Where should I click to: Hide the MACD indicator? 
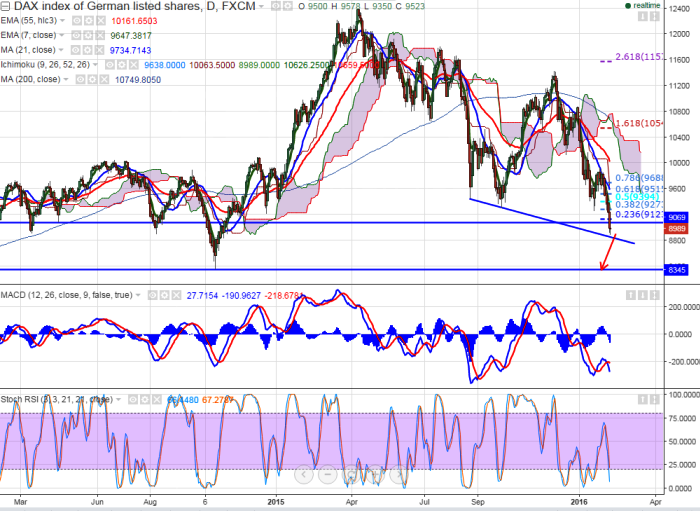pyautogui.click(x=153, y=295)
